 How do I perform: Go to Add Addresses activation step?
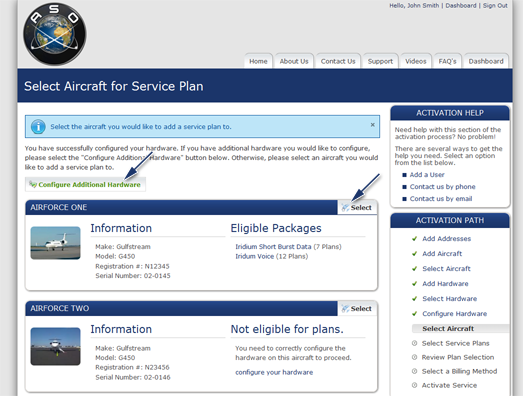coord(447,239)
